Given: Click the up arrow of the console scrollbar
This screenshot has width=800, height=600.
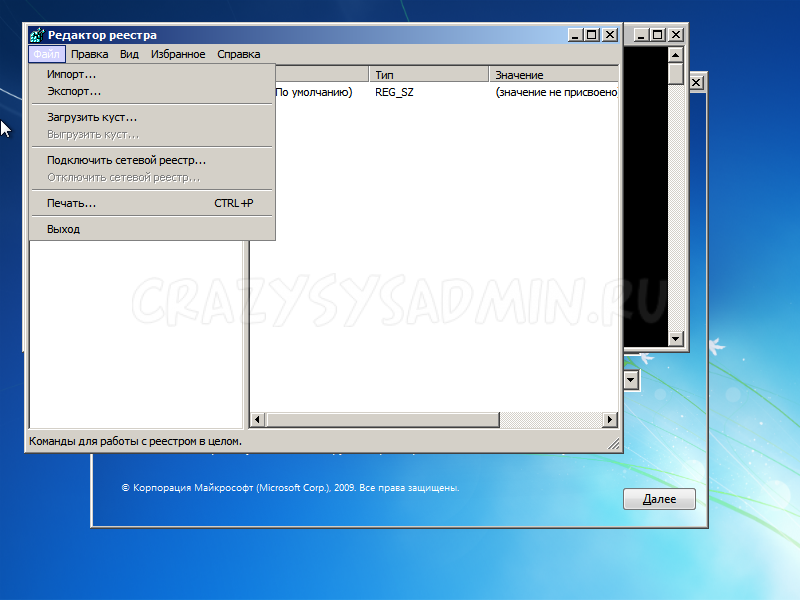Looking at the screenshot, I should click(676, 54).
